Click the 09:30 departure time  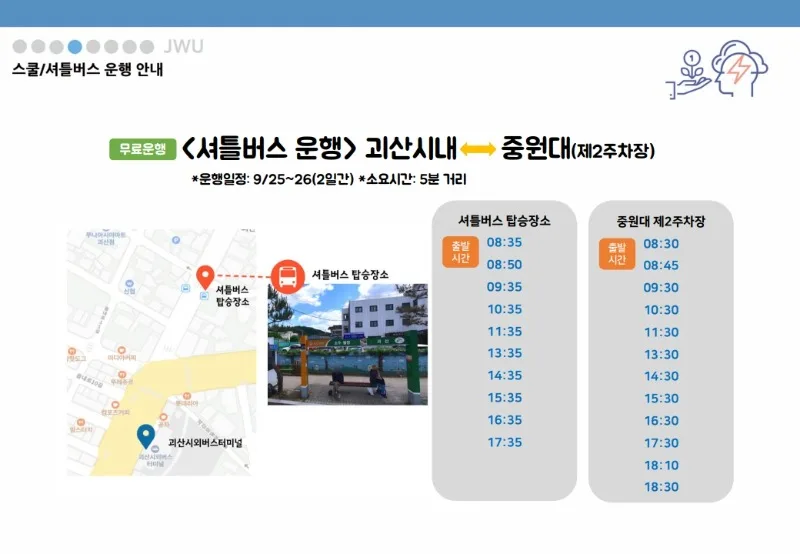661,288
